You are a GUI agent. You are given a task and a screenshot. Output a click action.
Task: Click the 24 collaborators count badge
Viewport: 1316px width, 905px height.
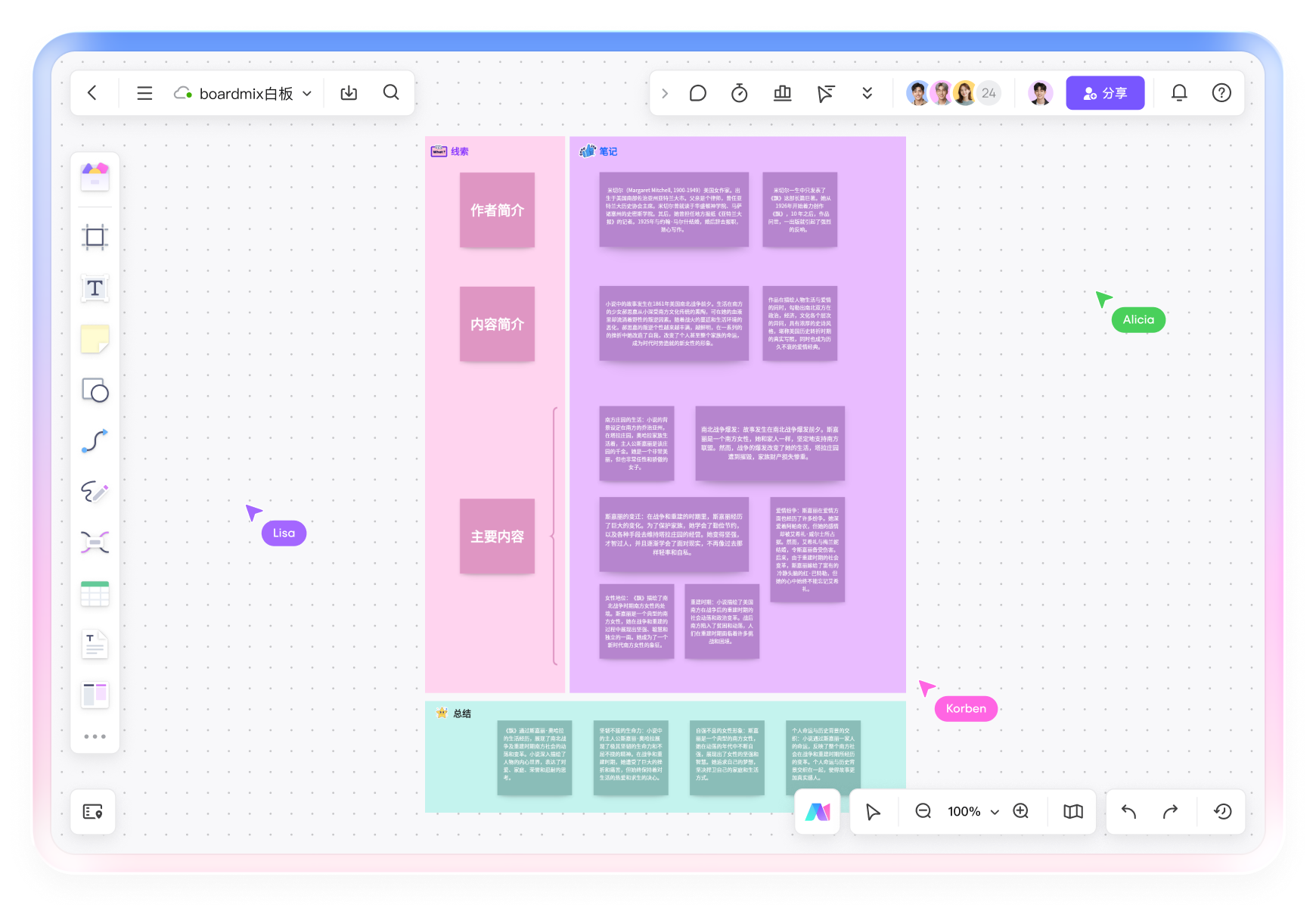tap(989, 93)
